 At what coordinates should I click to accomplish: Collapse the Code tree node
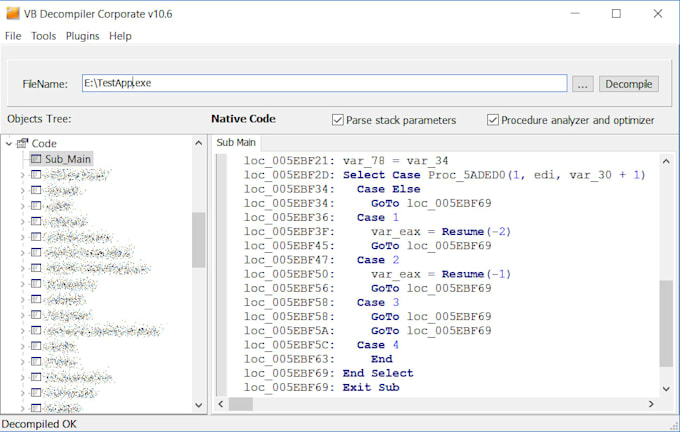point(9,144)
